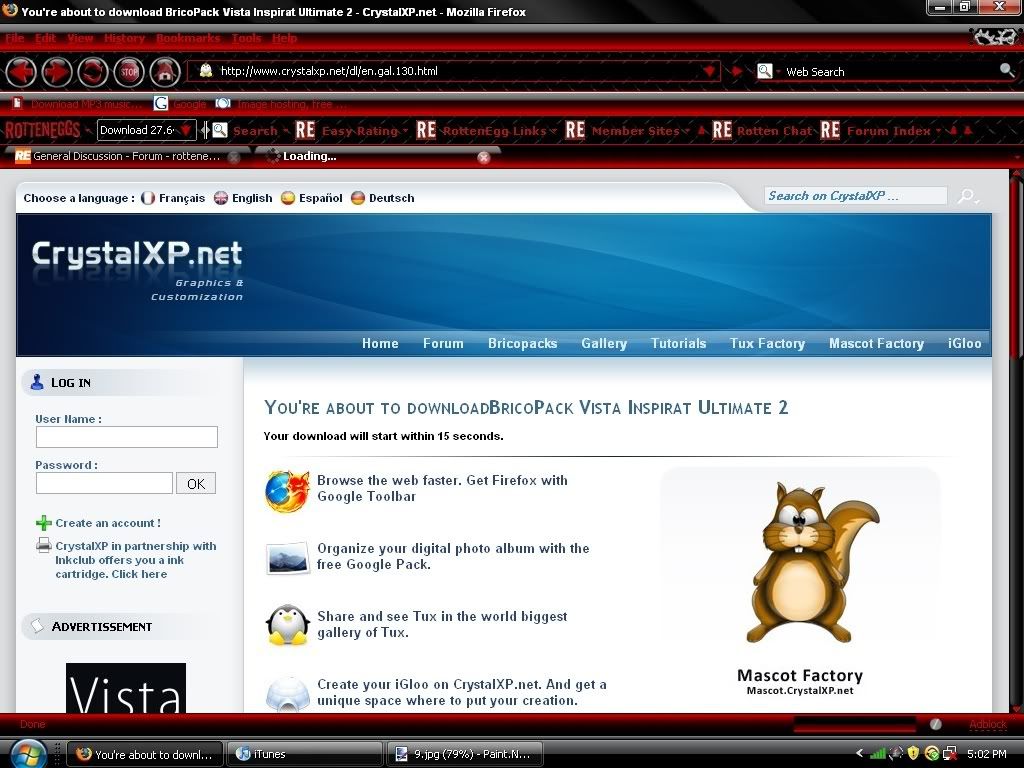Click the Web Search magnifier button
The image size is (1024, 768).
click(1007, 71)
